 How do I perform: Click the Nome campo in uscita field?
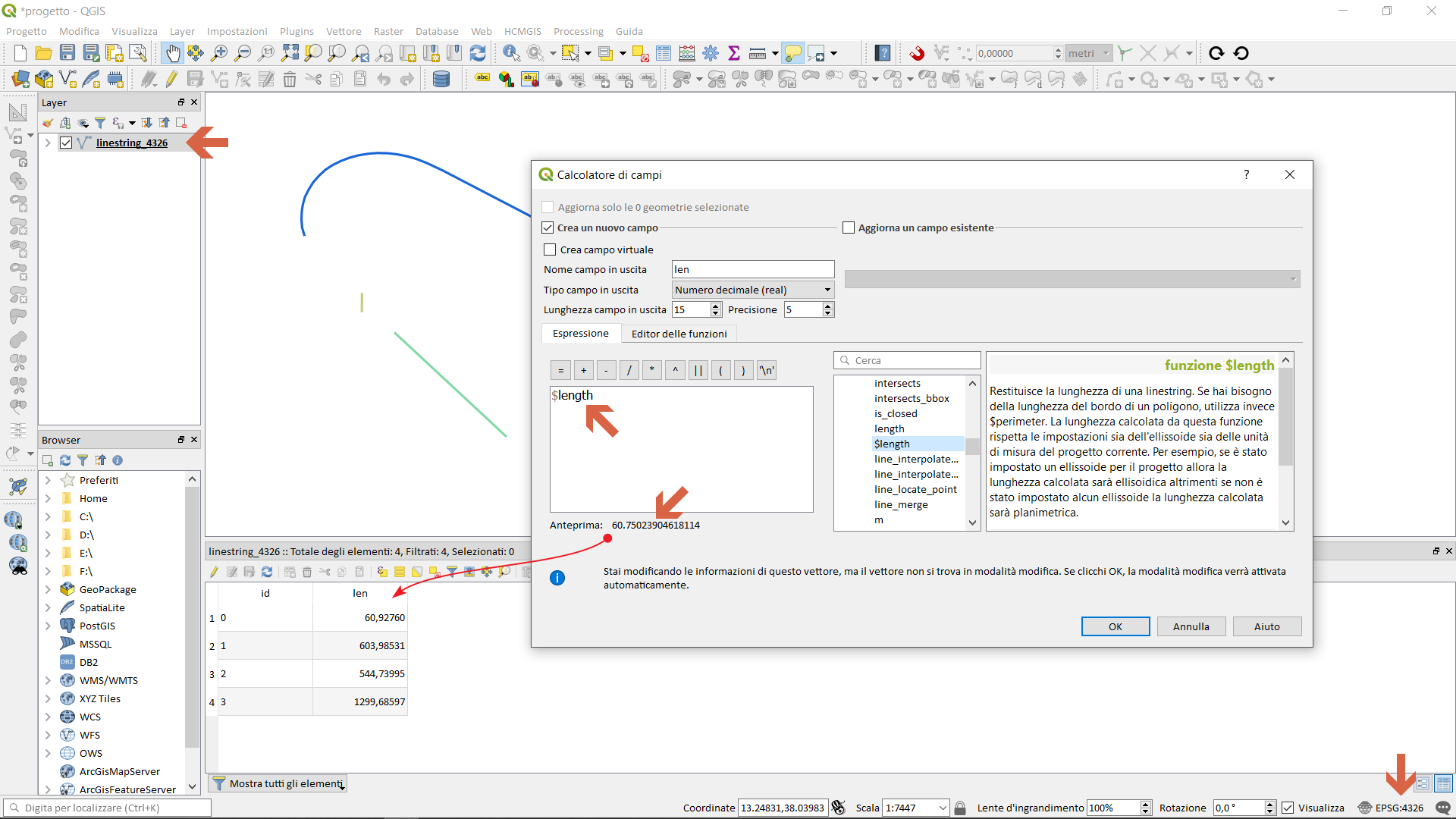tap(752, 269)
